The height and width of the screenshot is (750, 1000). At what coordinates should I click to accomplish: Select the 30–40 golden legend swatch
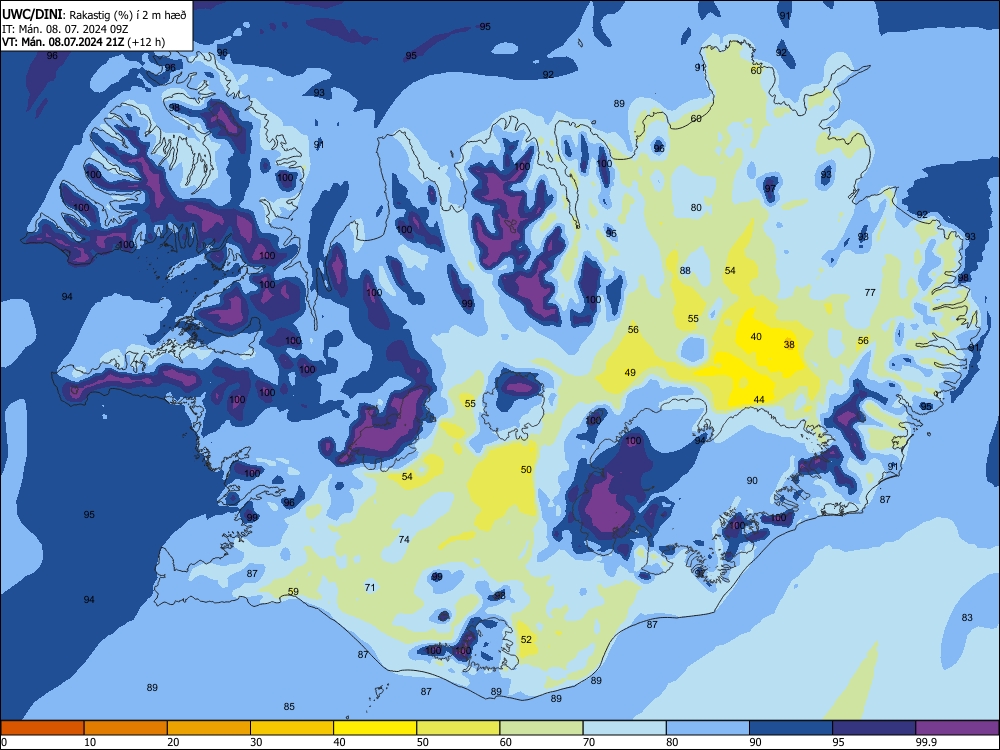click(292, 728)
